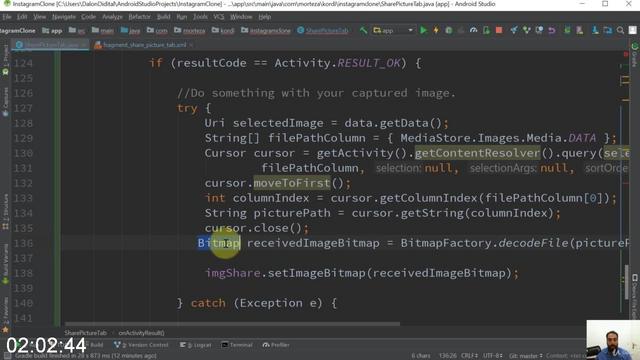Open the Gradle side tool window
This screenshot has width=640, height=360.
click(634, 55)
